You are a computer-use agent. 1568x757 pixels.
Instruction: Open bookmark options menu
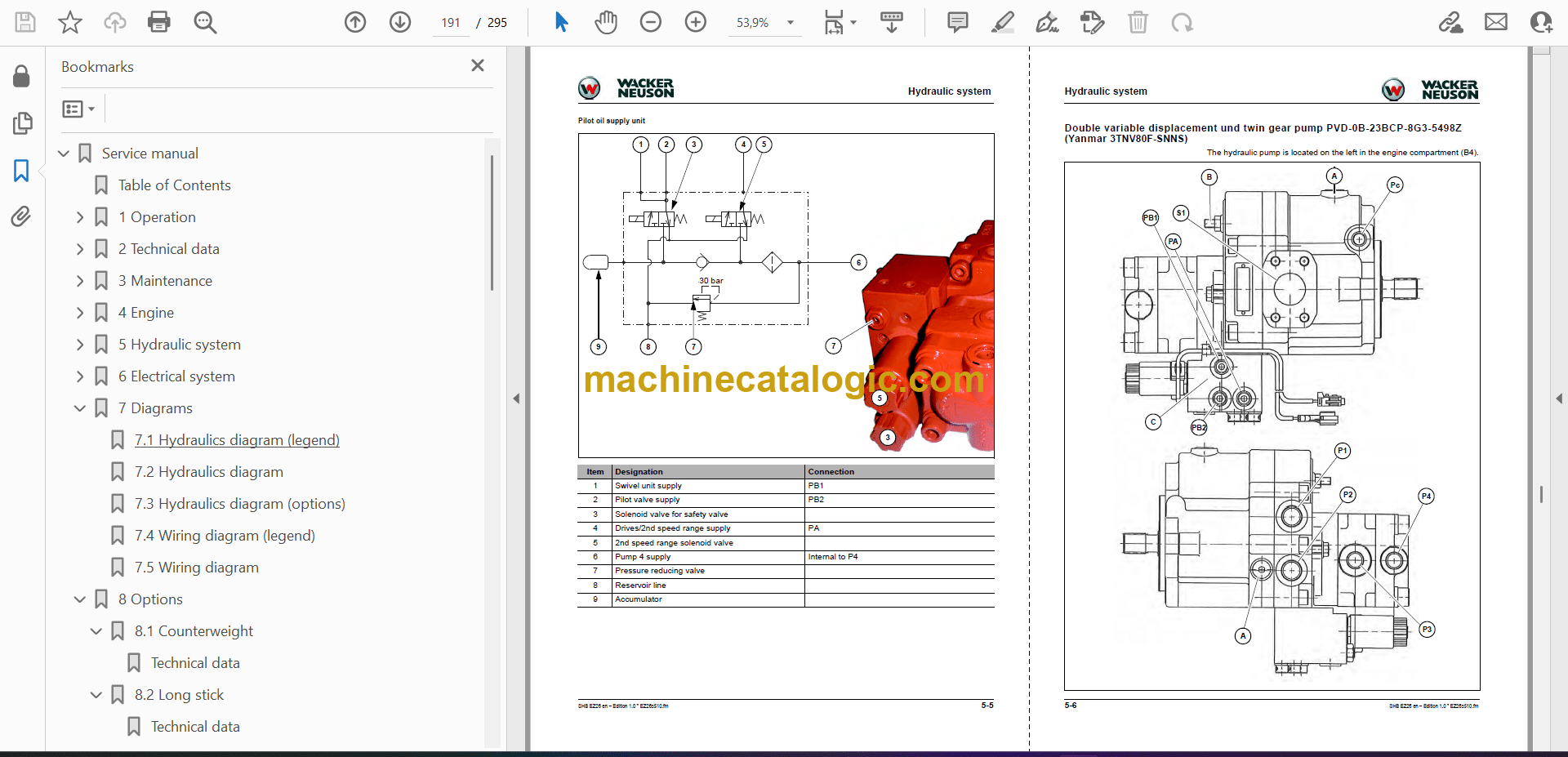click(78, 109)
